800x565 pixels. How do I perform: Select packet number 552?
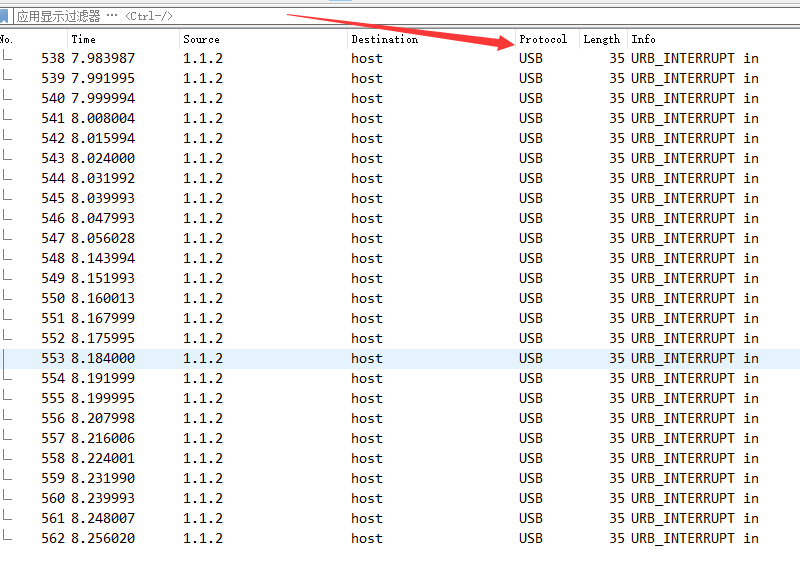pyautogui.click(x=400, y=338)
